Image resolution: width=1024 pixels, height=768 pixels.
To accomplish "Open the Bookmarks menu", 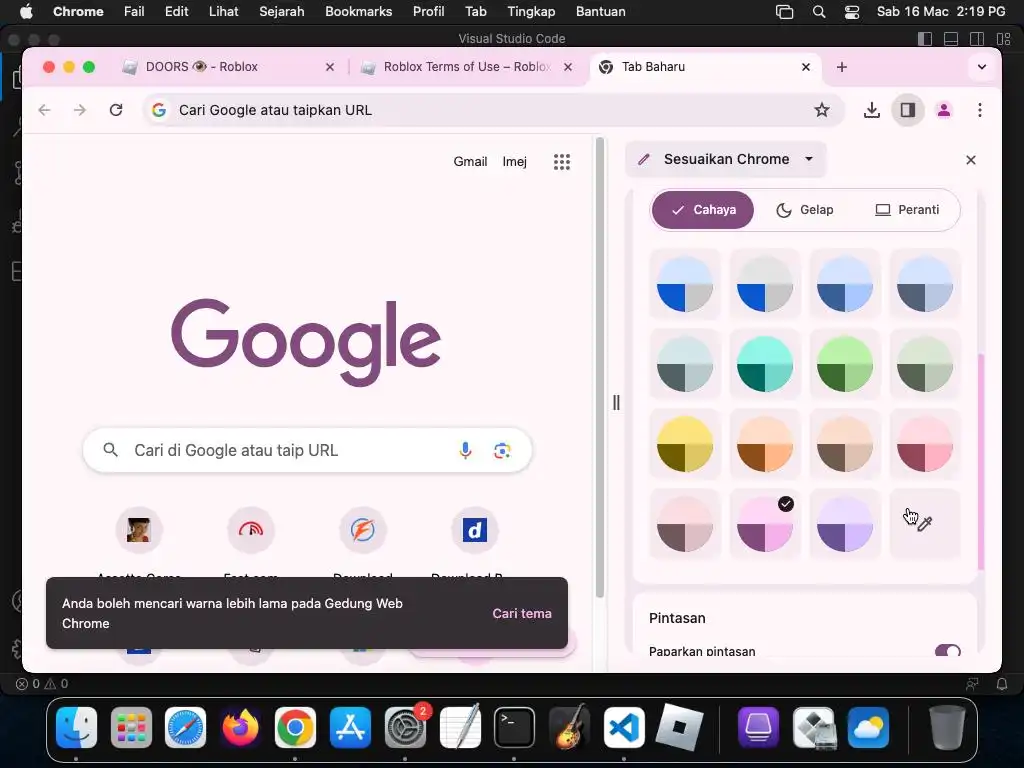I will (x=359, y=12).
